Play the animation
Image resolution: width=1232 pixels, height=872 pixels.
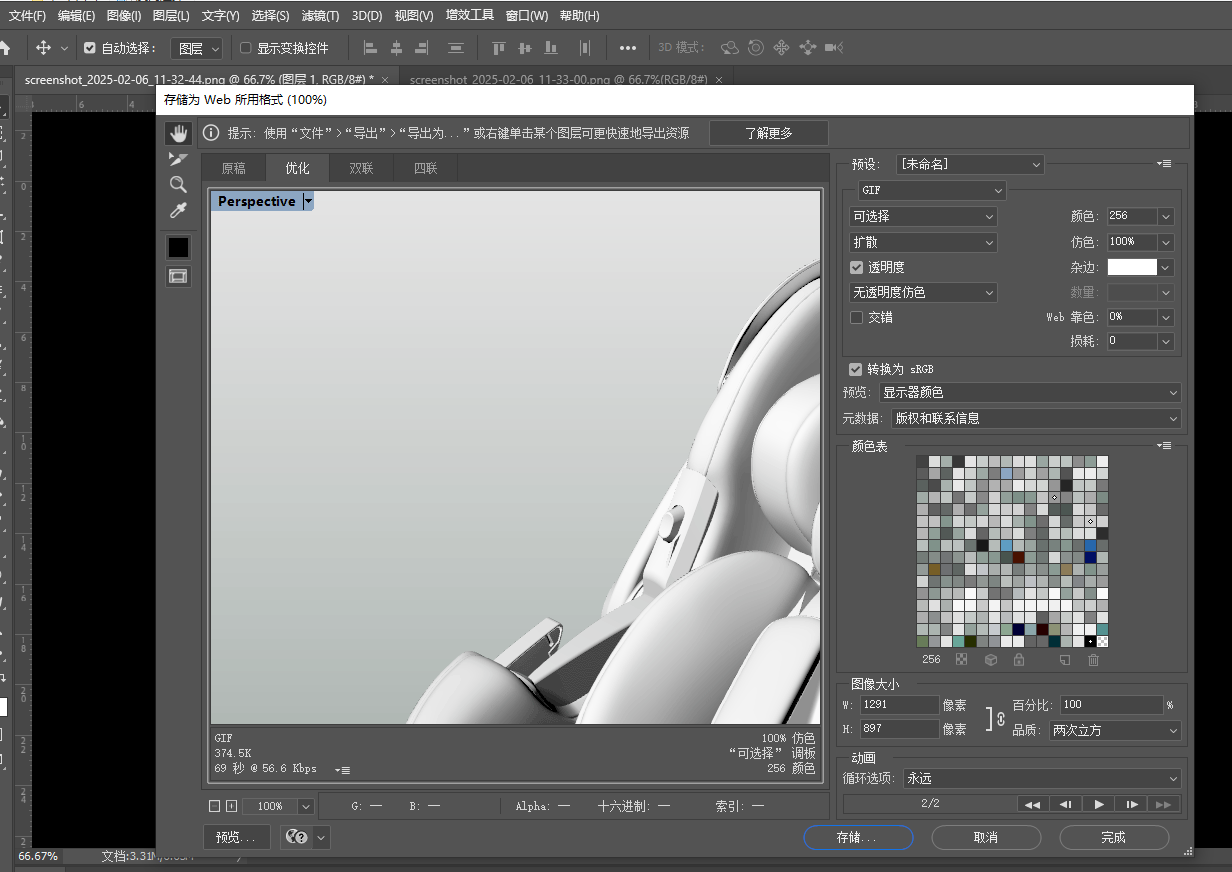[1098, 804]
